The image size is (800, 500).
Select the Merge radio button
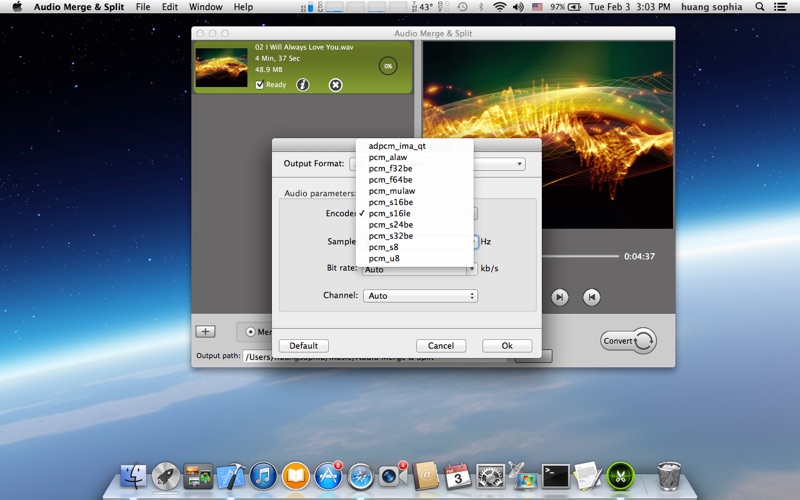(x=250, y=332)
